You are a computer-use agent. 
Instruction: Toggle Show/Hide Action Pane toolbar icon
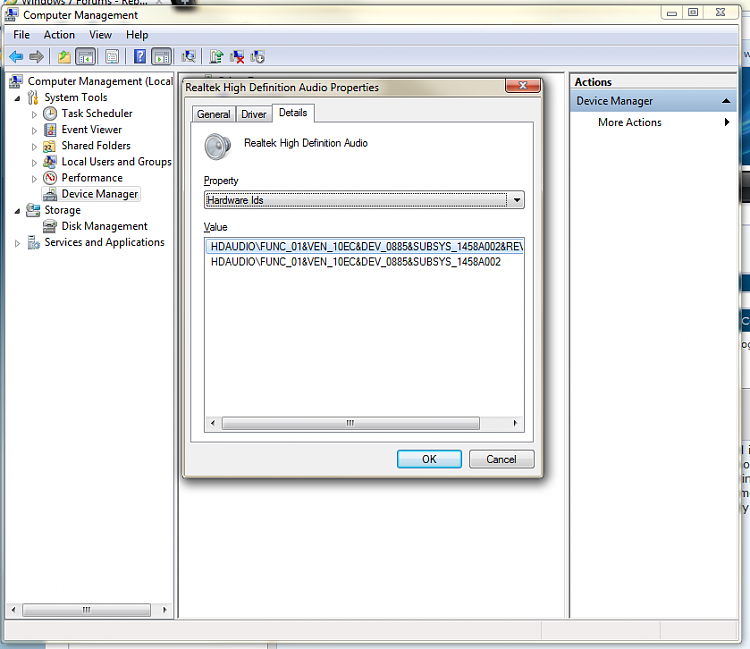[x=162, y=57]
